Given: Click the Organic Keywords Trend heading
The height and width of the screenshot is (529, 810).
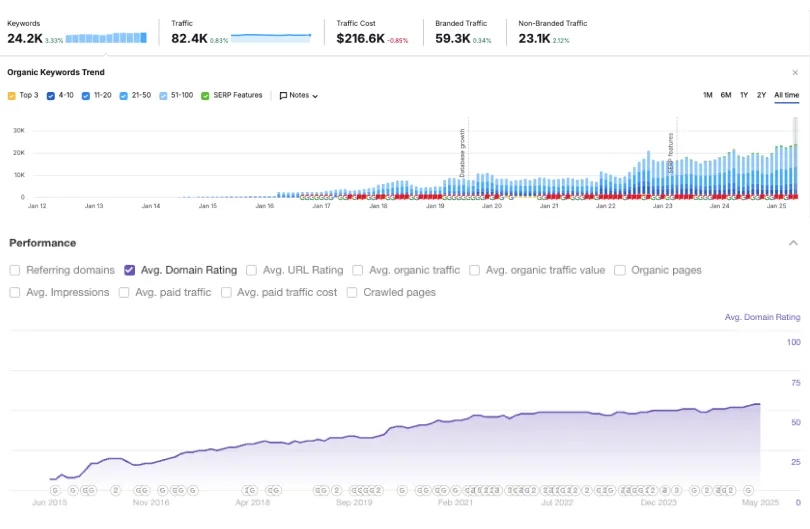Looking at the screenshot, I should click(x=56, y=72).
